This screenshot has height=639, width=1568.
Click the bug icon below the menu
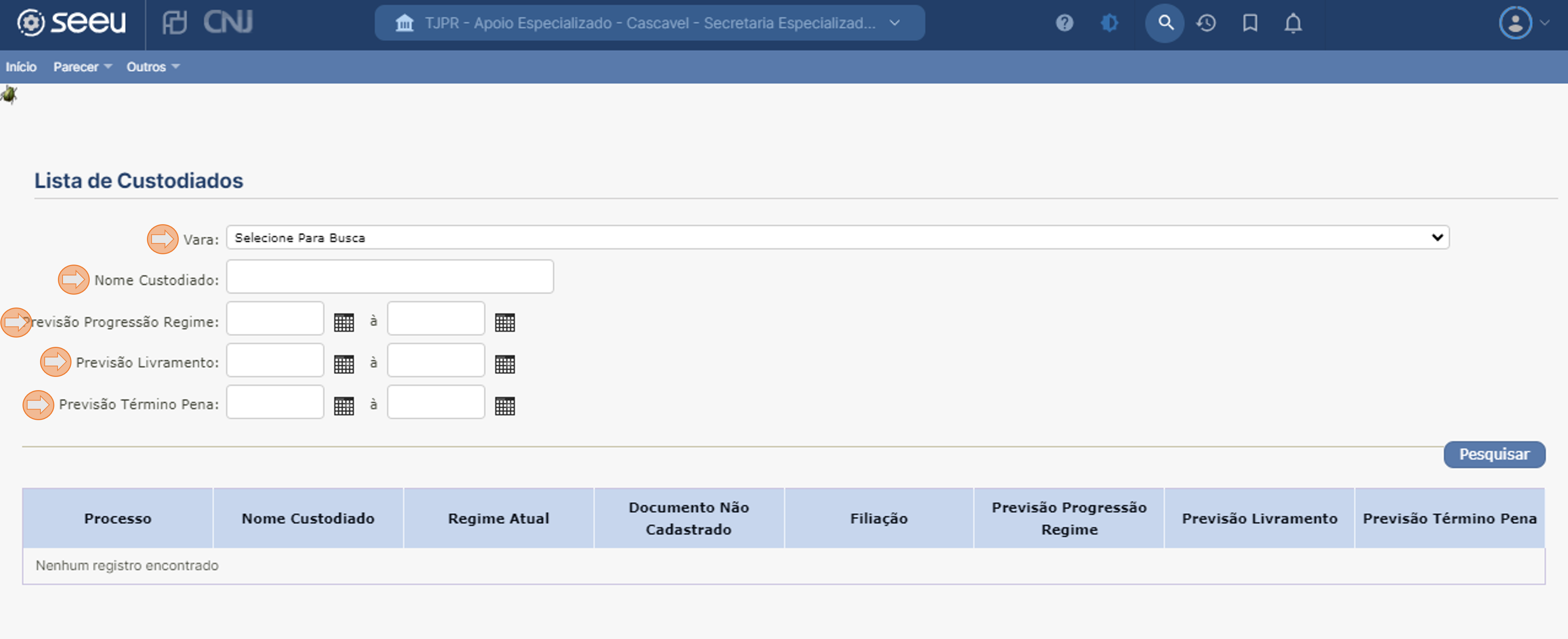point(9,95)
